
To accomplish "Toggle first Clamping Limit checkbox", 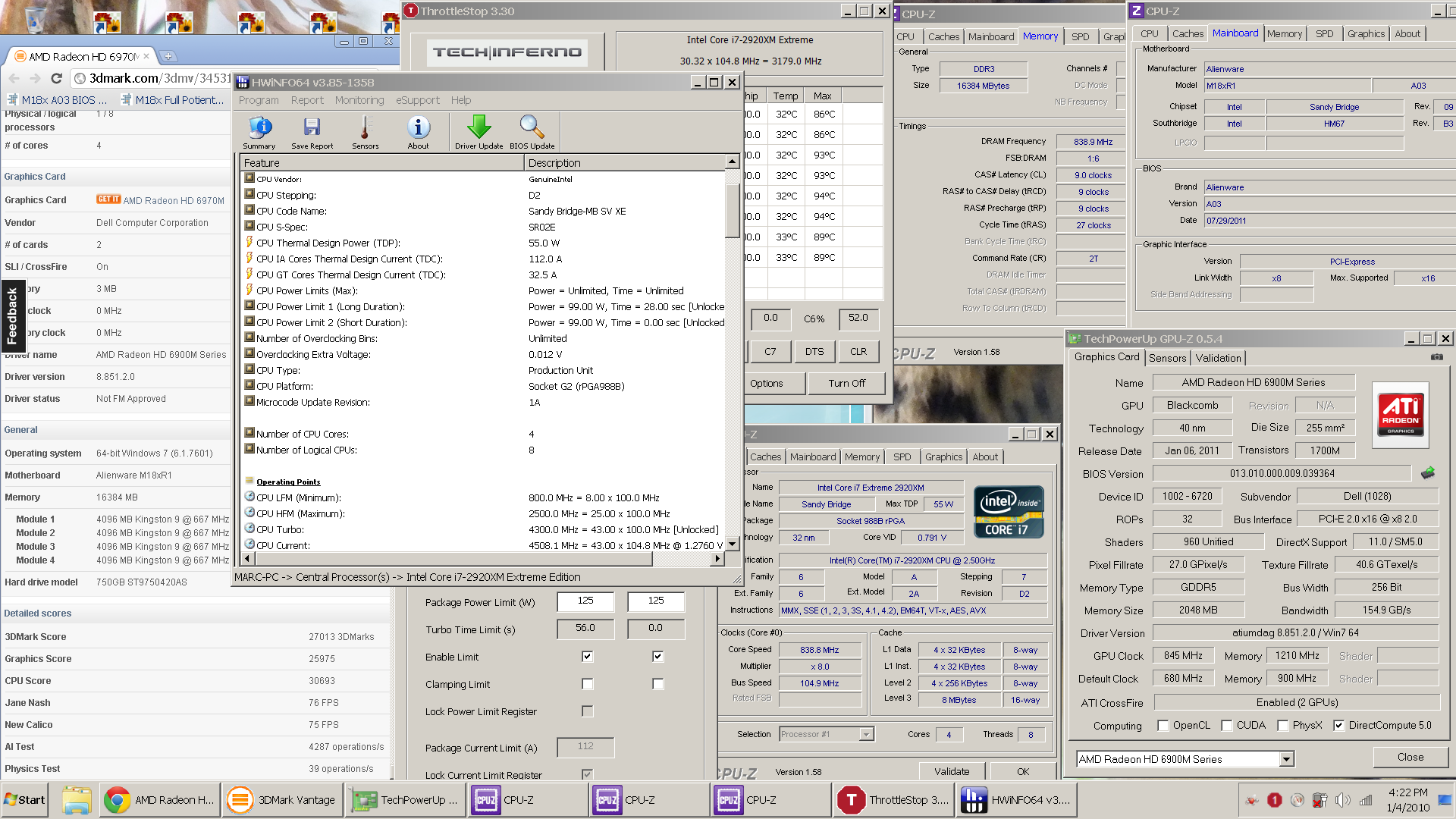I will point(587,684).
